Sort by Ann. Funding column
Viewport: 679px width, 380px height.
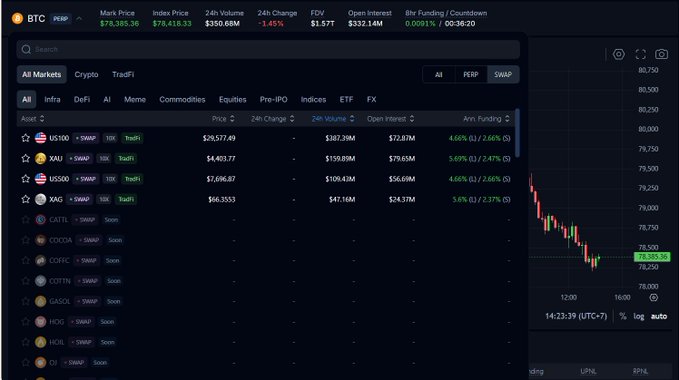[x=486, y=119]
